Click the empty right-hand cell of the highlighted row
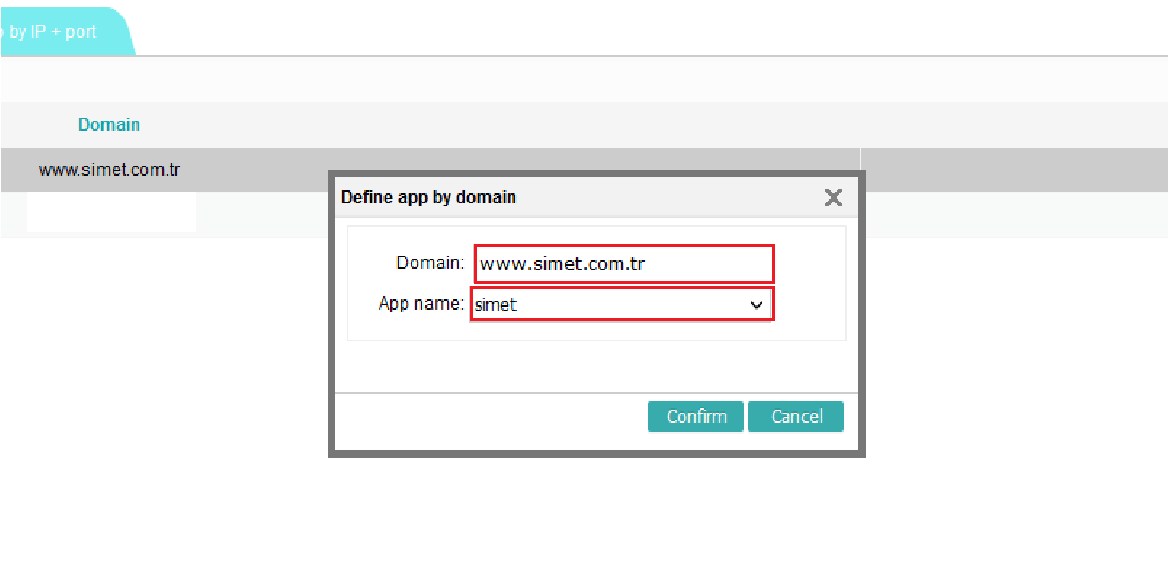Viewport: 1169px width, 577px height. pyautogui.click(x=1010, y=170)
